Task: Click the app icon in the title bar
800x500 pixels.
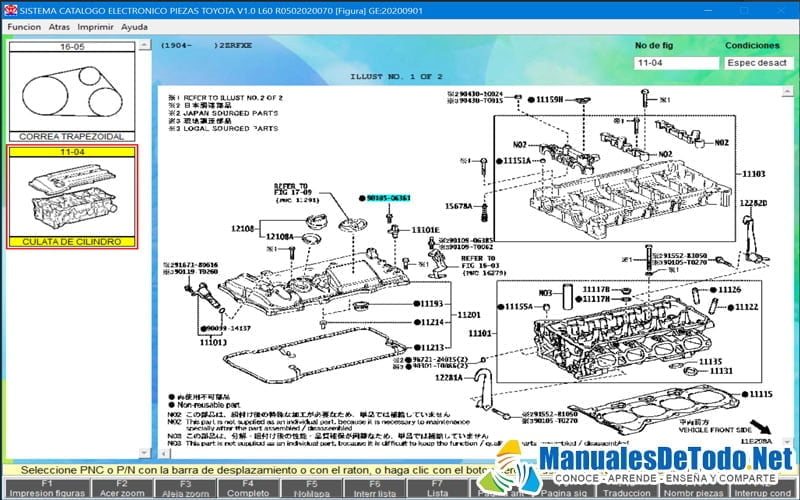Action: 10,10
